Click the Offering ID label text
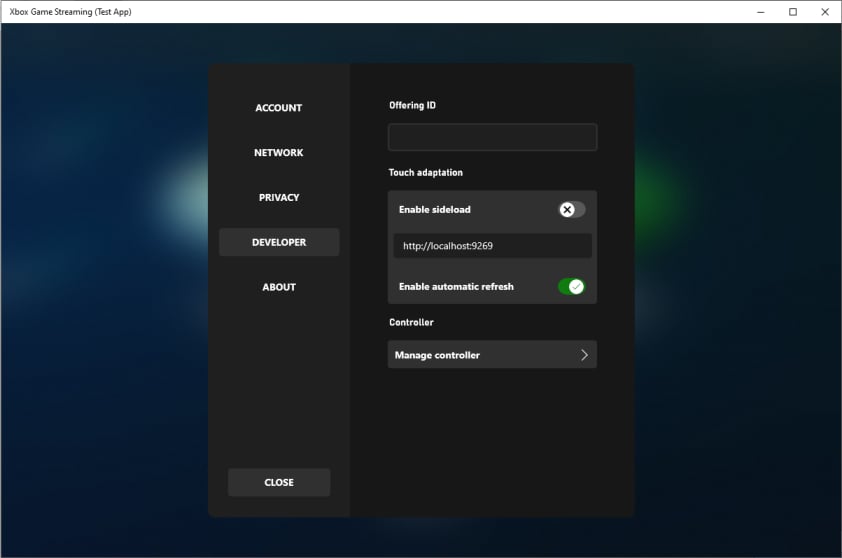The height and width of the screenshot is (558, 842). click(x=412, y=105)
